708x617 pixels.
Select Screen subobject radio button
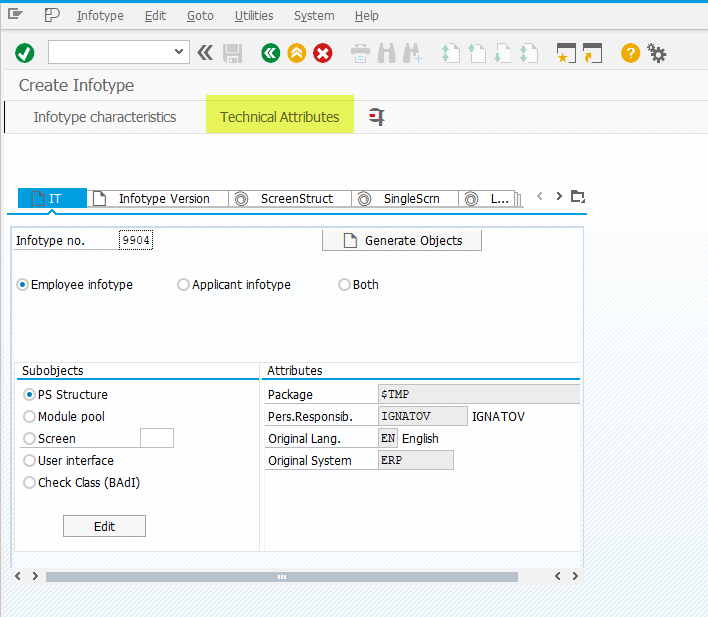point(29,439)
